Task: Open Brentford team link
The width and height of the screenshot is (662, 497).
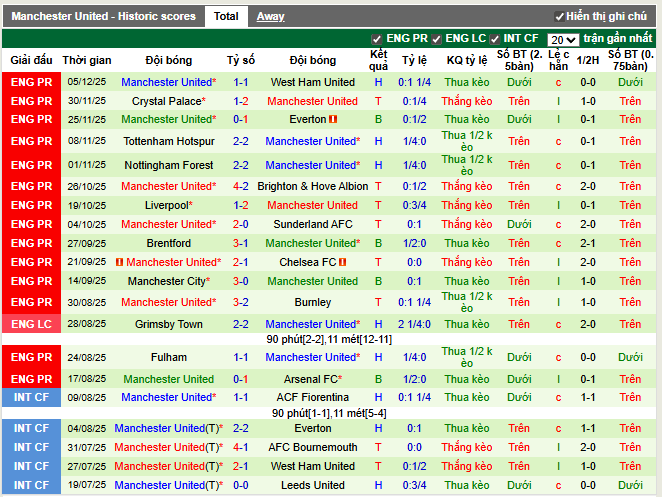Action: (x=169, y=243)
